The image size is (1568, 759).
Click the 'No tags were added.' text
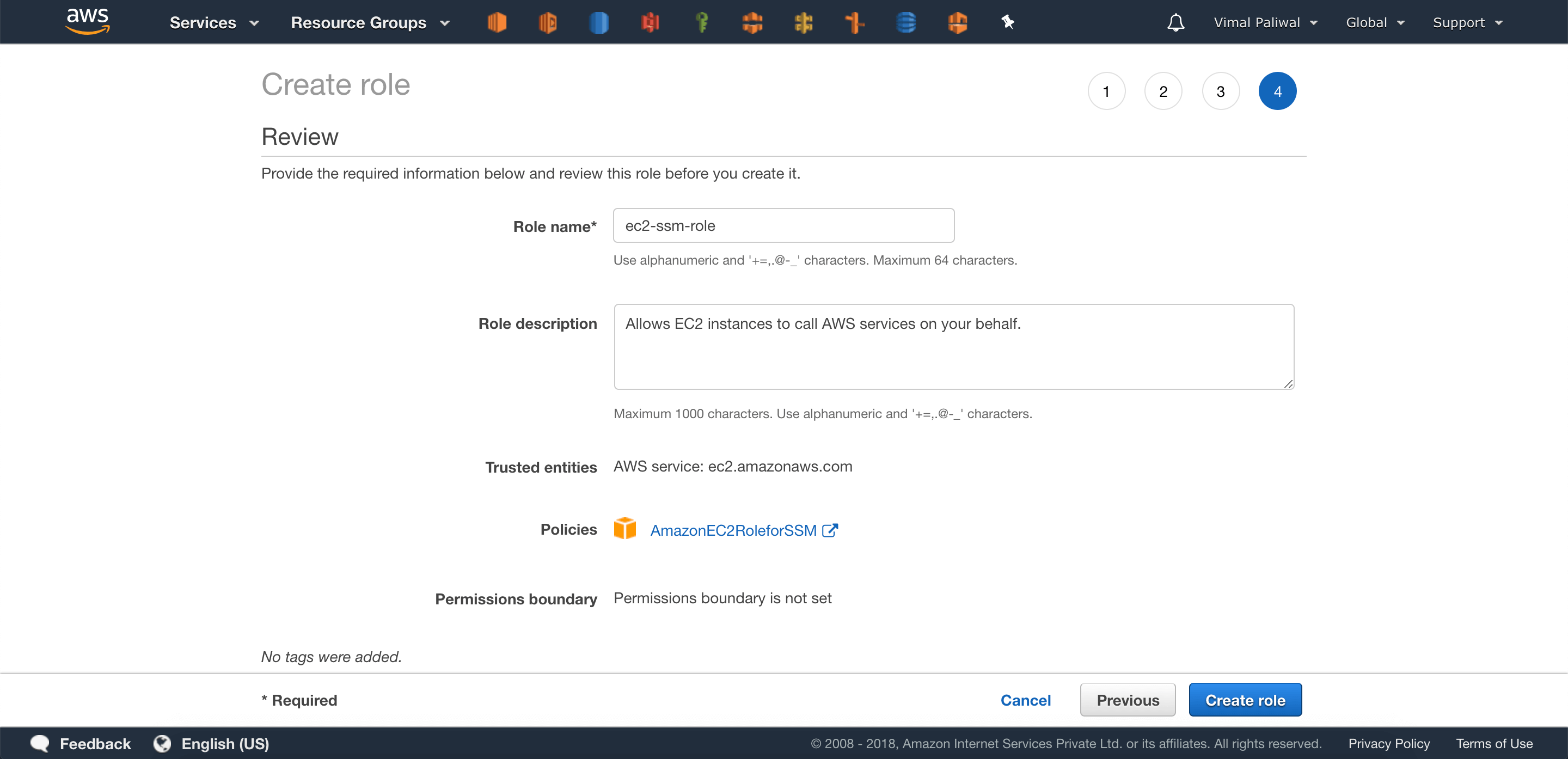point(331,657)
